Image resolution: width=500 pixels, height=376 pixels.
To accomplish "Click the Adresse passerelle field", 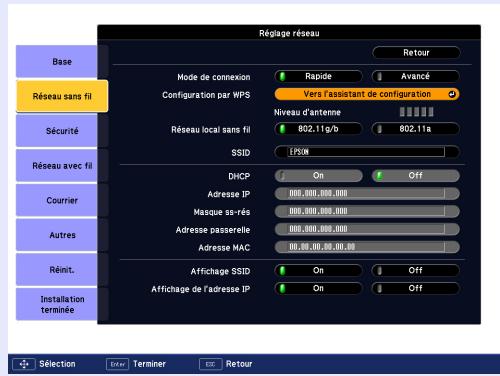I will tap(367, 229).
